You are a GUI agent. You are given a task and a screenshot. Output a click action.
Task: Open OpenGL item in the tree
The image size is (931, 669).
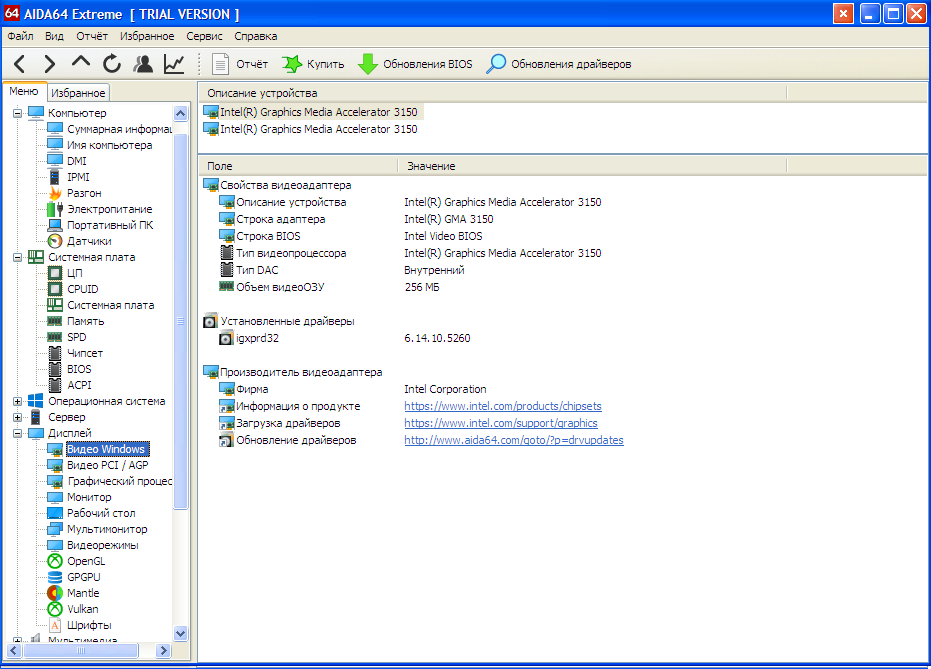point(86,561)
